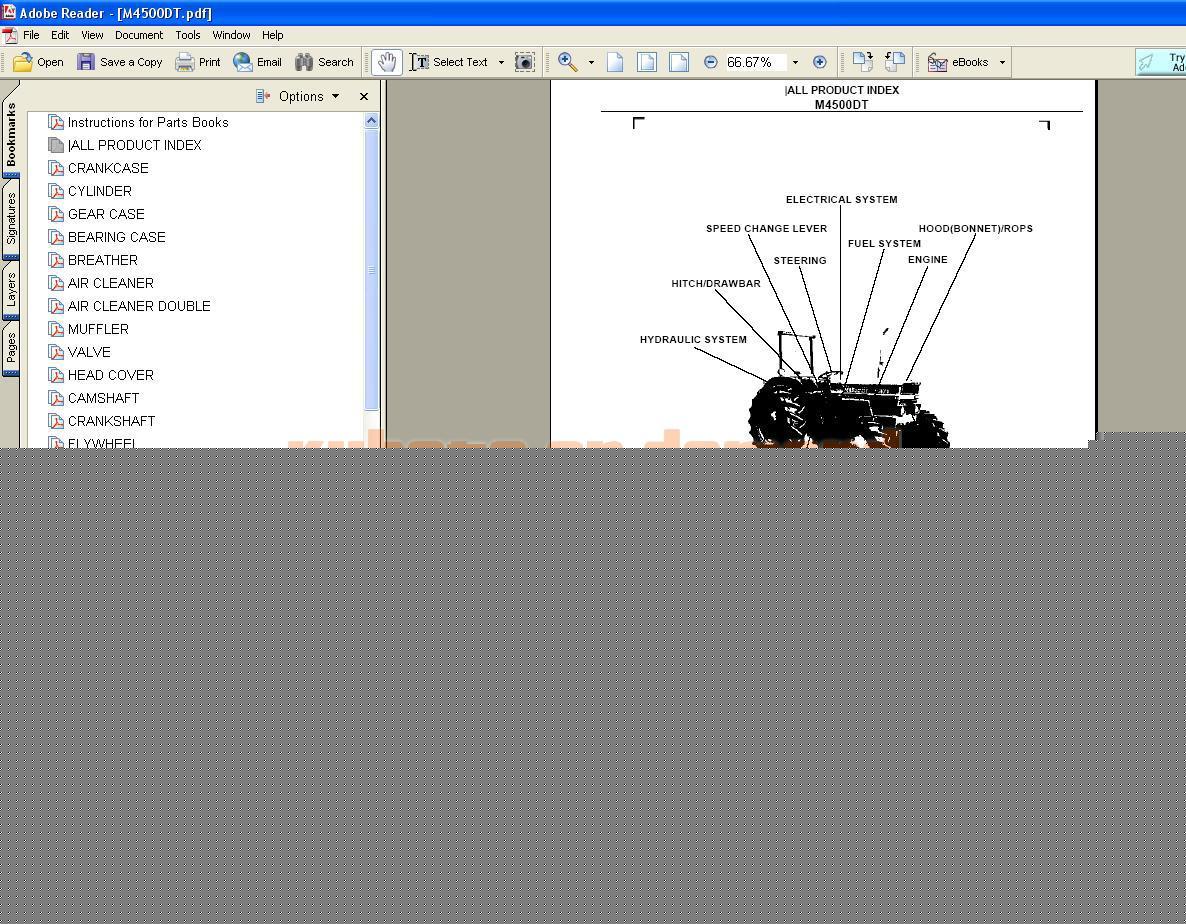Screen dimensions: 1186x924
Task: Click the ENGINE label
Action: click(x=927, y=259)
